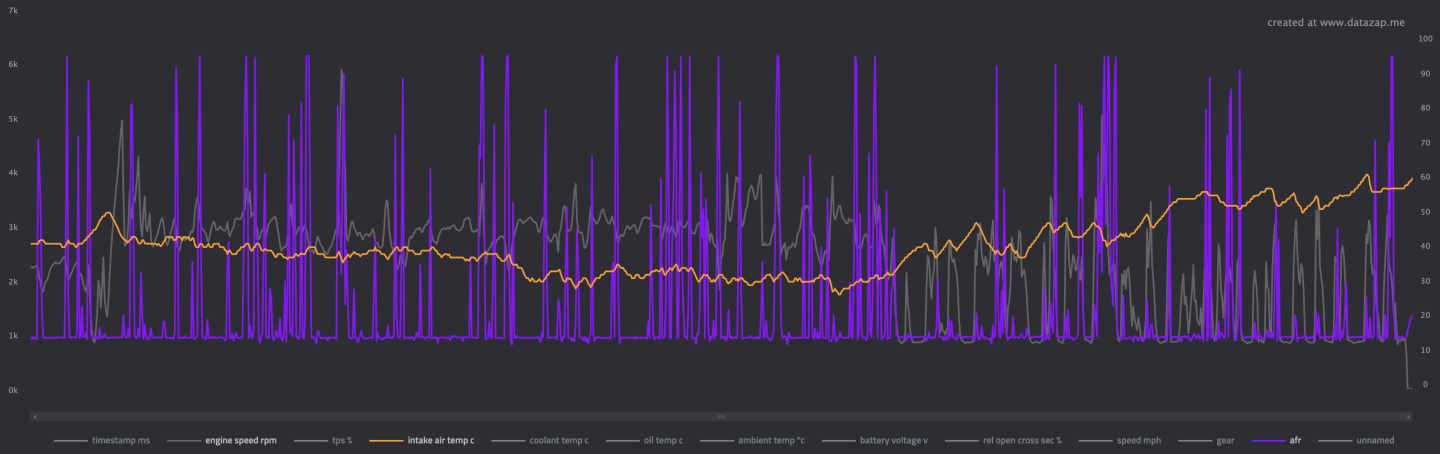Click the 30 right axis label
This screenshot has height=454, width=1440.
point(1425,281)
